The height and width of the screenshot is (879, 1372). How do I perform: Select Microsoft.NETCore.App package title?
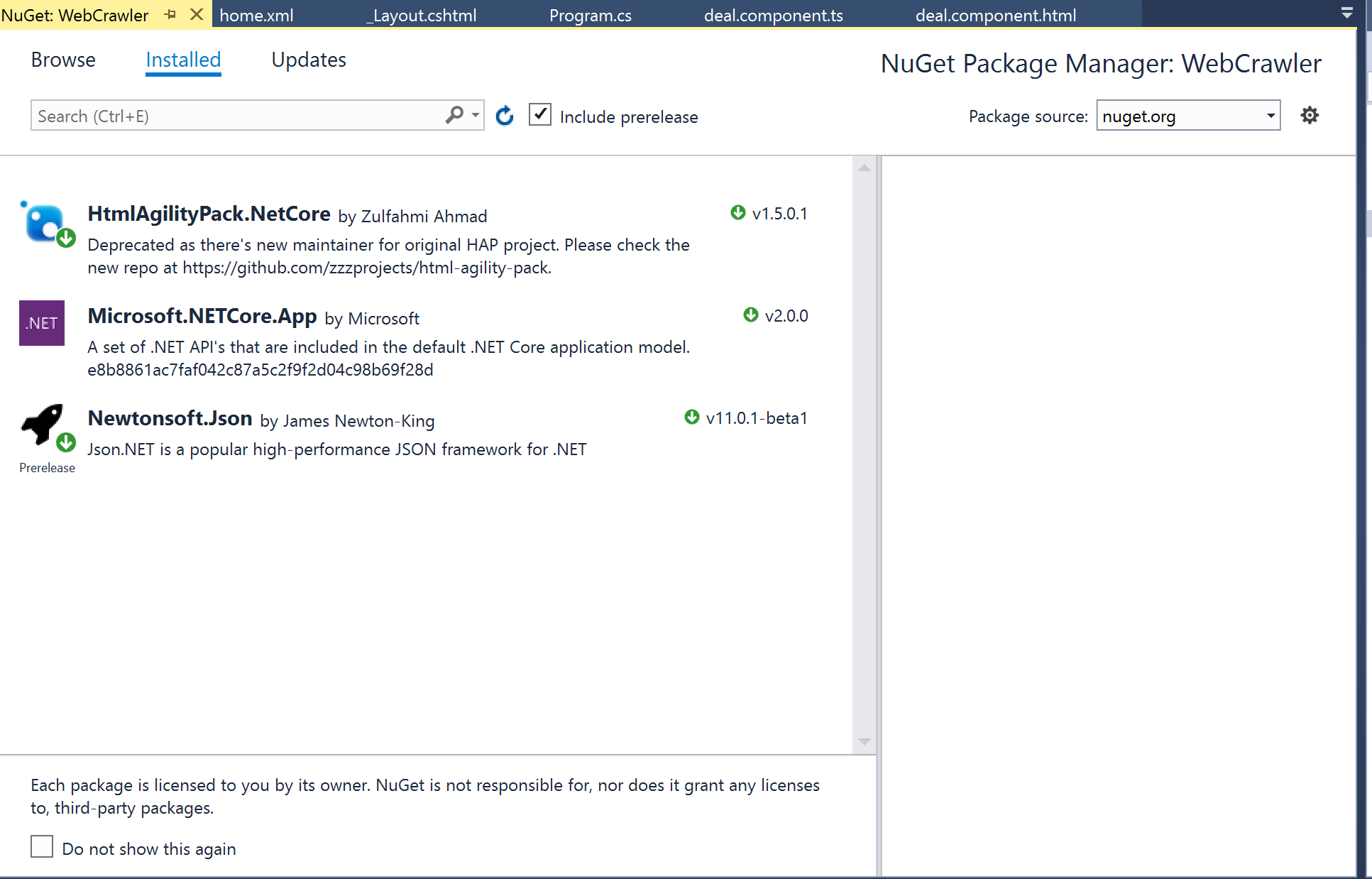[x=202, y=316]
